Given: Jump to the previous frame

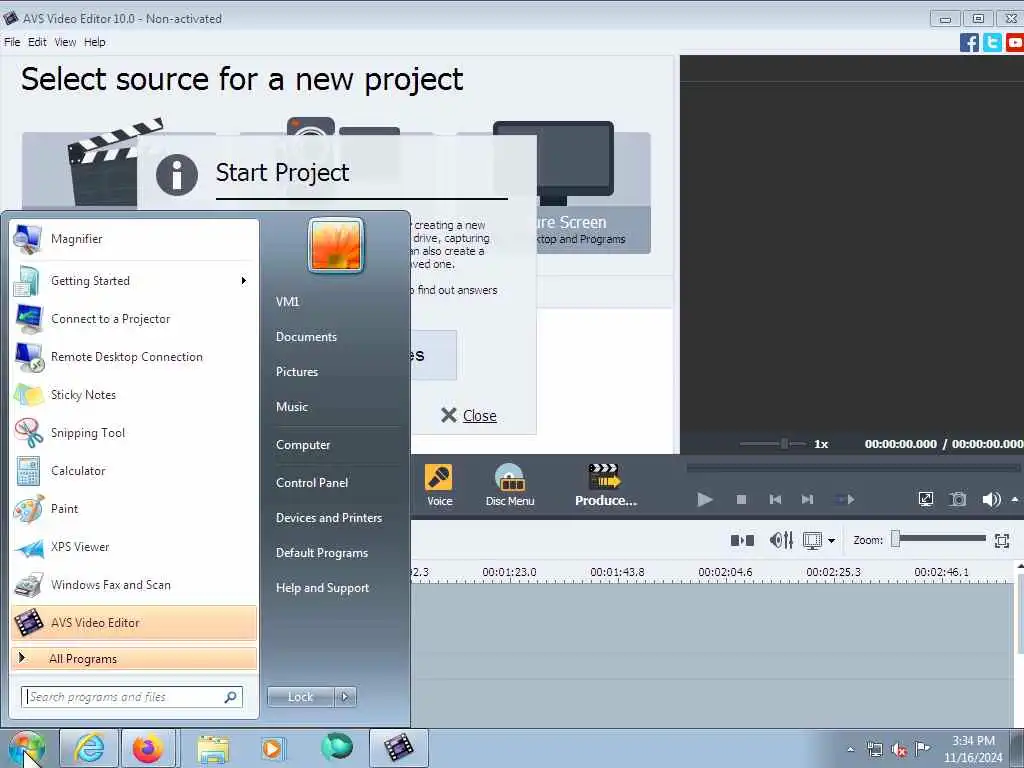Looking at the screenshot, I should pyautogui.click(x=775, y=500).
